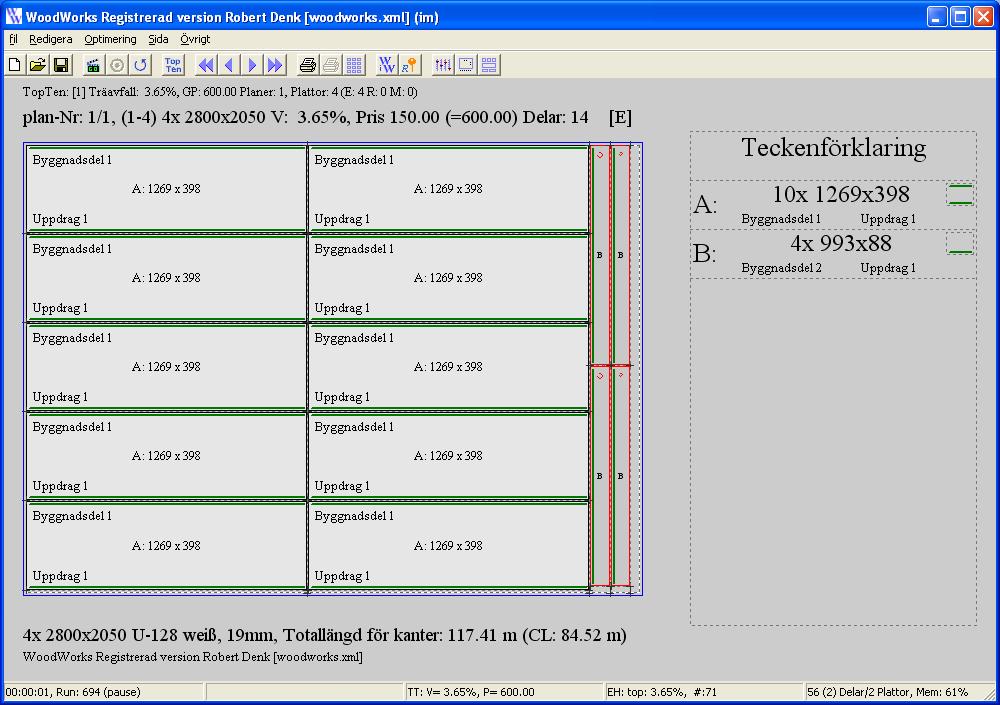1000x705 pixels.
Task: Open settings with the sliders icon
Action: [443, 64]
